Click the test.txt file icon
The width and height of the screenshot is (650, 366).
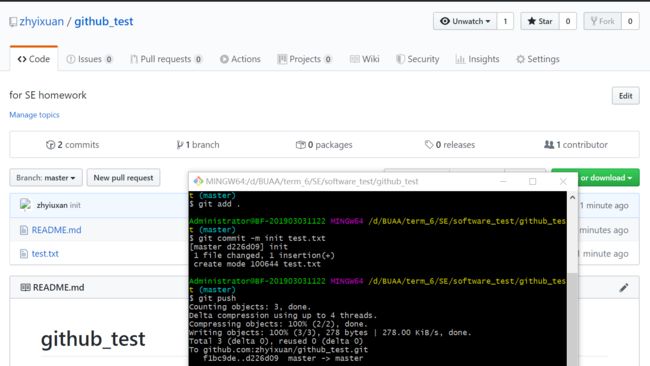(x=24, y=254)
